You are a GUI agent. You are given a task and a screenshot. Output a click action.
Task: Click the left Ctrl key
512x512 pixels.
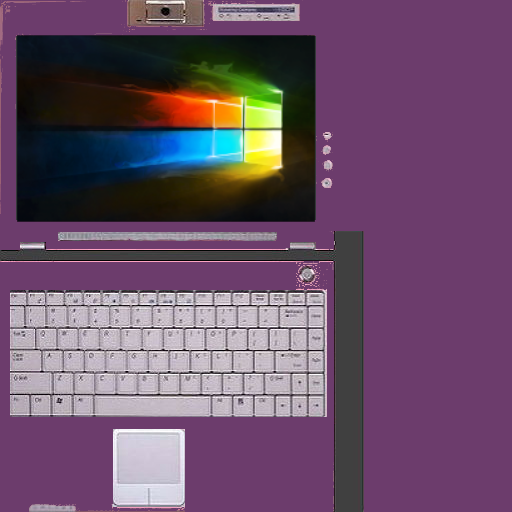[41, 406]
